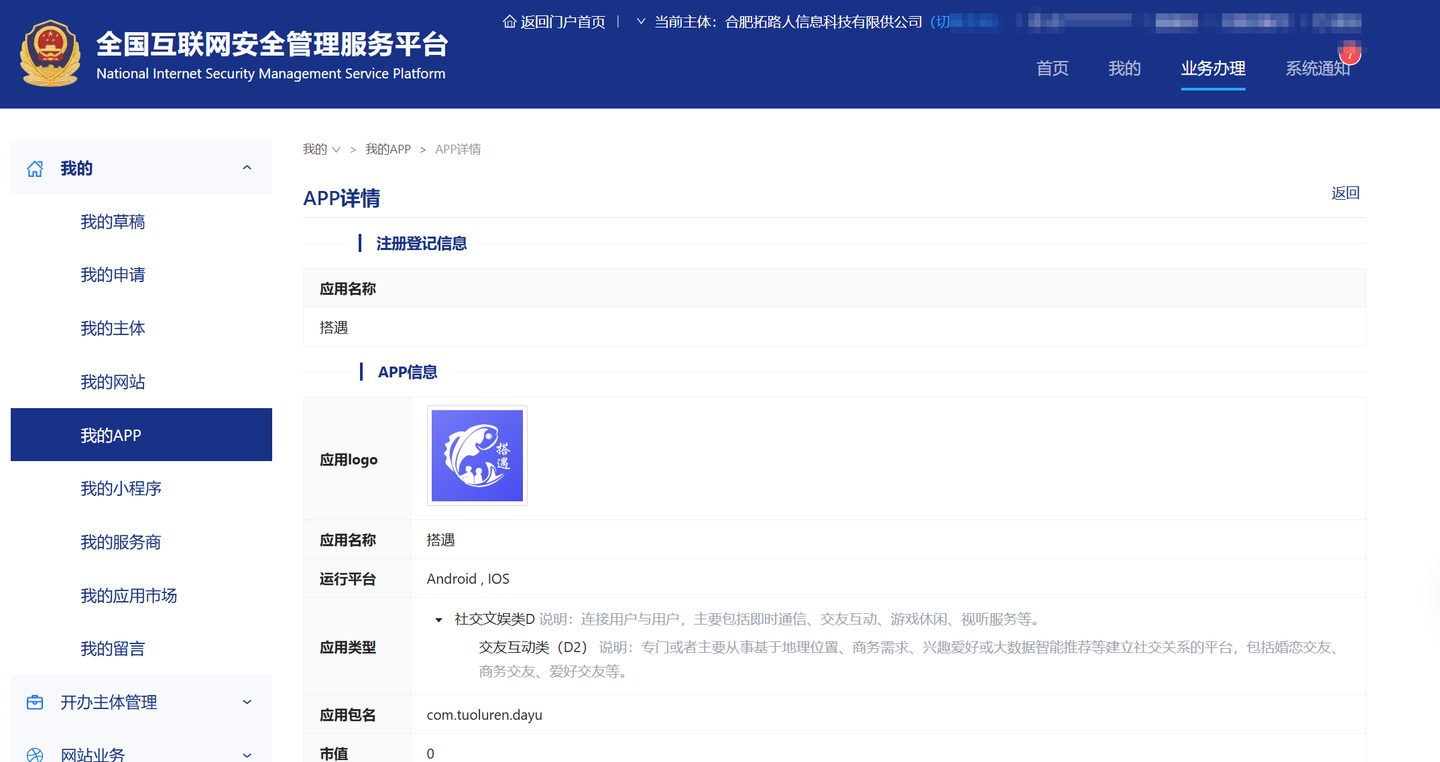Open the 搭遇 app logo image
Viewport: 1440px width, 762px height.
tap(477, 455)
